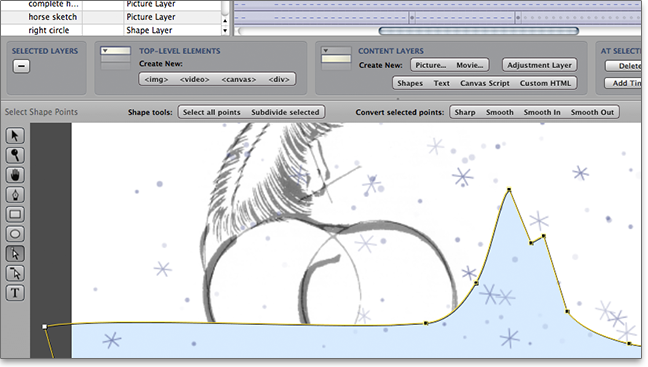Create a new <div> element

tap(279, 79)
